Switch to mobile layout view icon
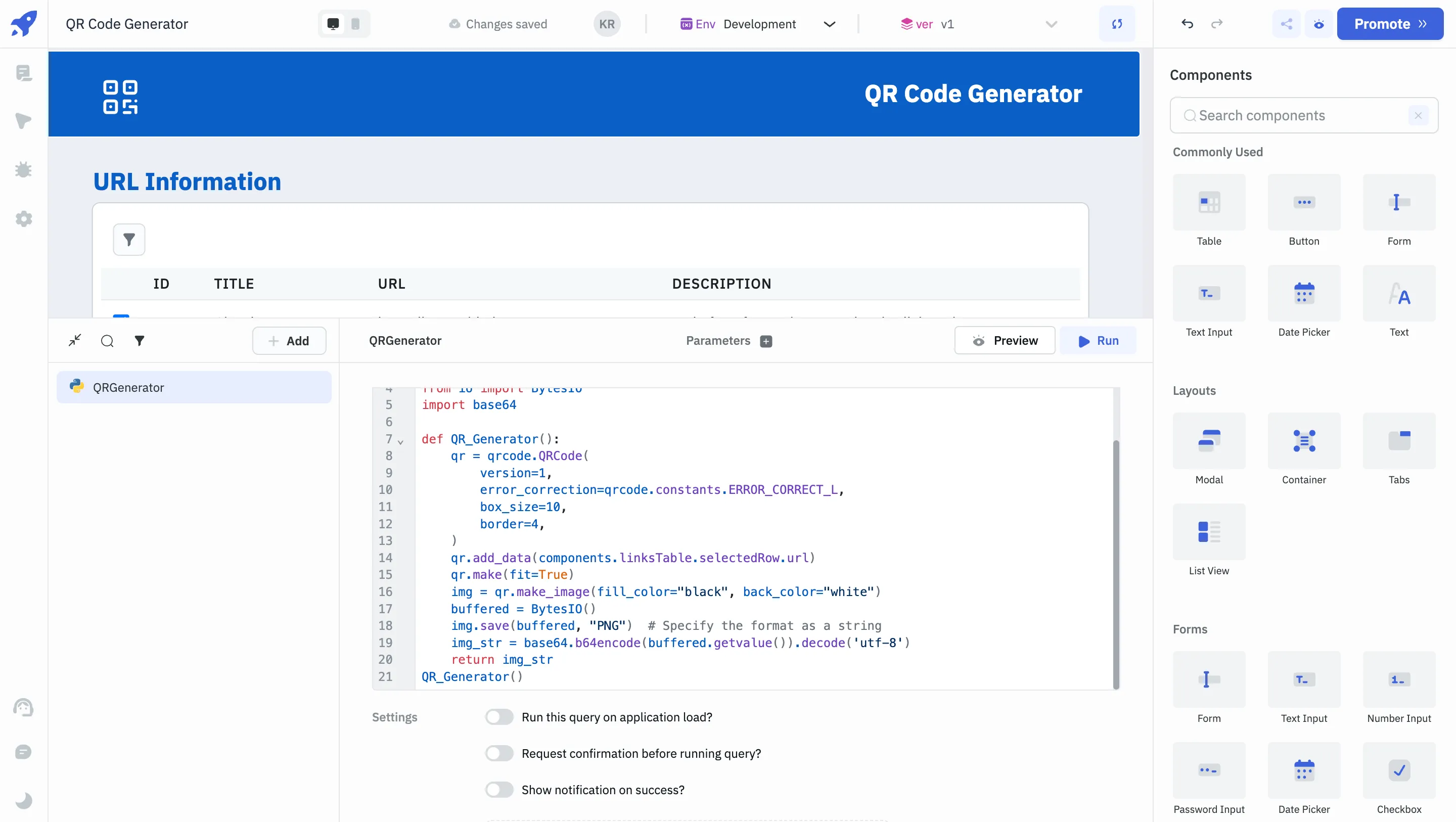The height and width of the screenshot is (822, 1456). tap(355, 24)
